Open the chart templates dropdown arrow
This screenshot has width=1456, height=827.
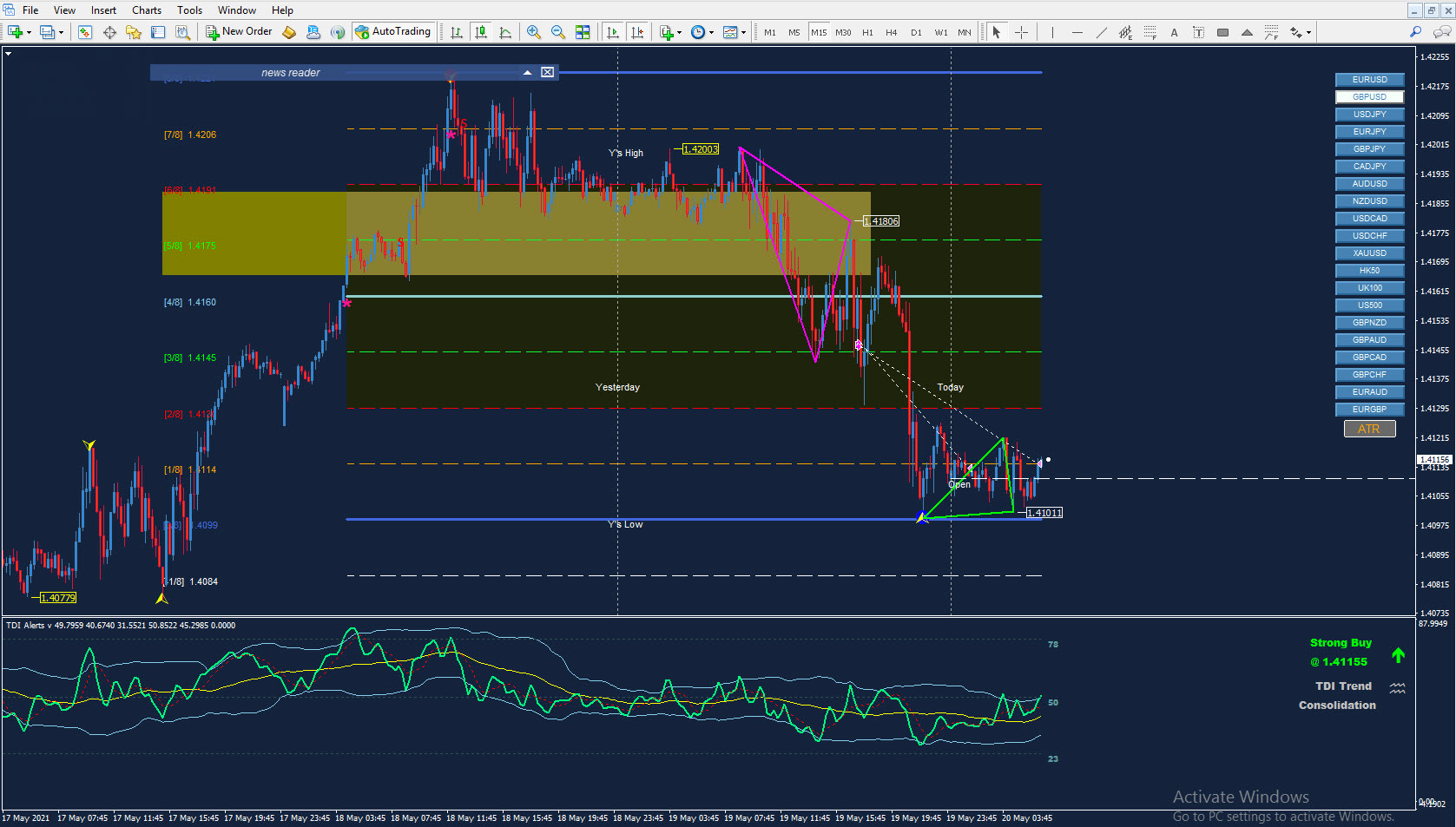[743, 32]
